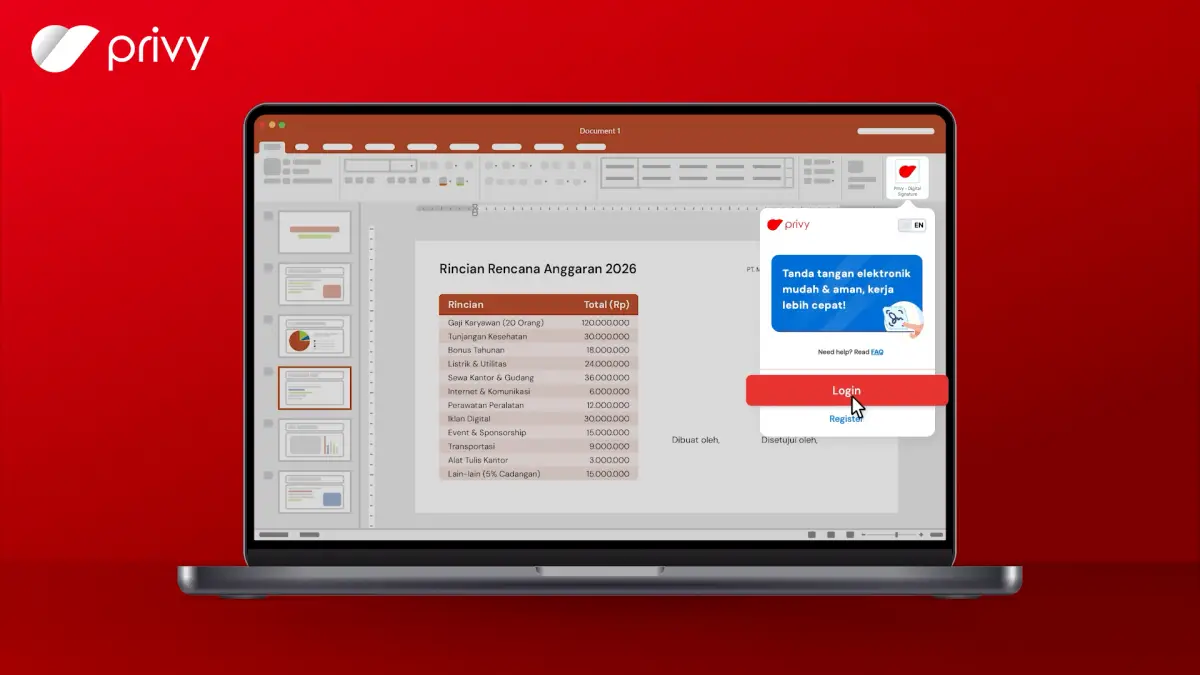This screenshot has height=675, width=1200.
Task: Open the Register link
Action: tap(846, 419)
